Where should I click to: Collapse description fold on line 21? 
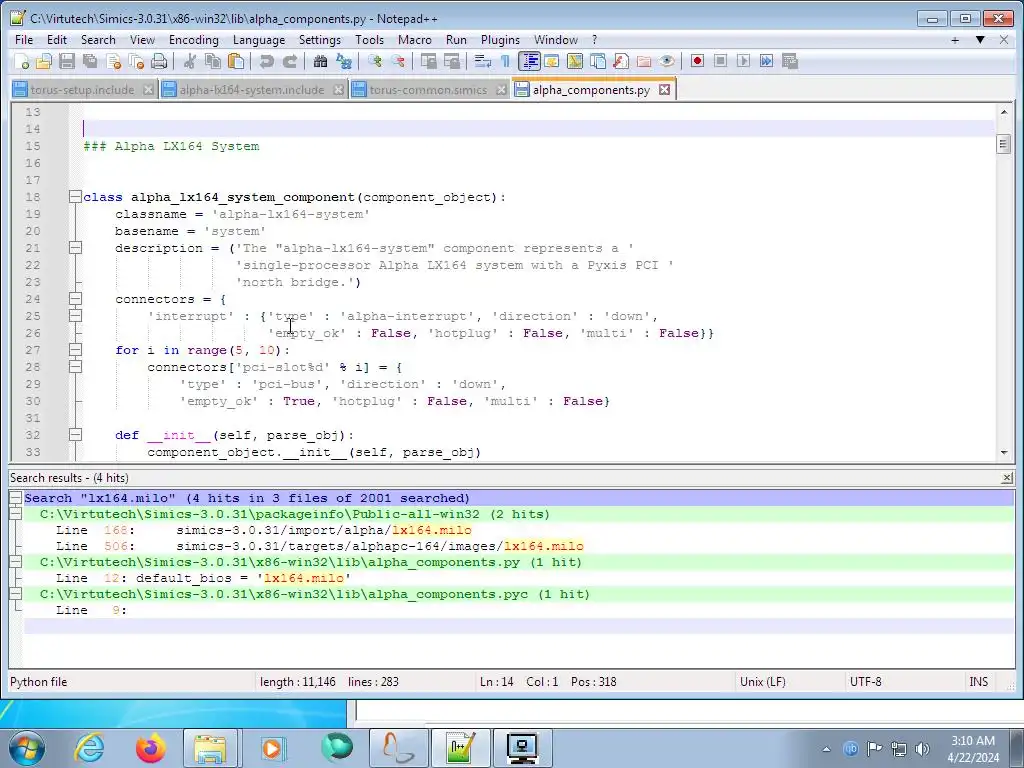click(75, 248)
